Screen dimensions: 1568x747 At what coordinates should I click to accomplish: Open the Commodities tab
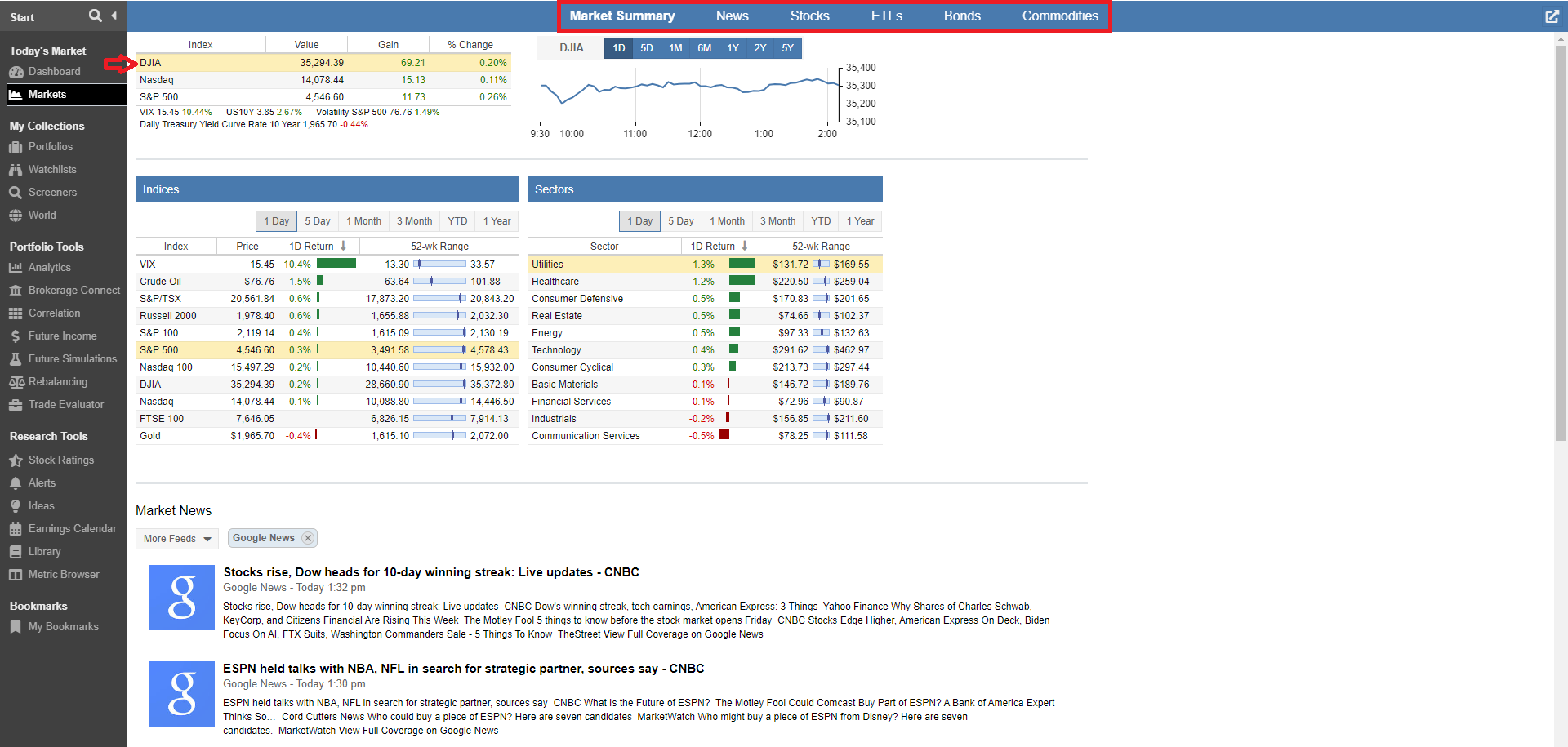click(x=1060, y=16)
